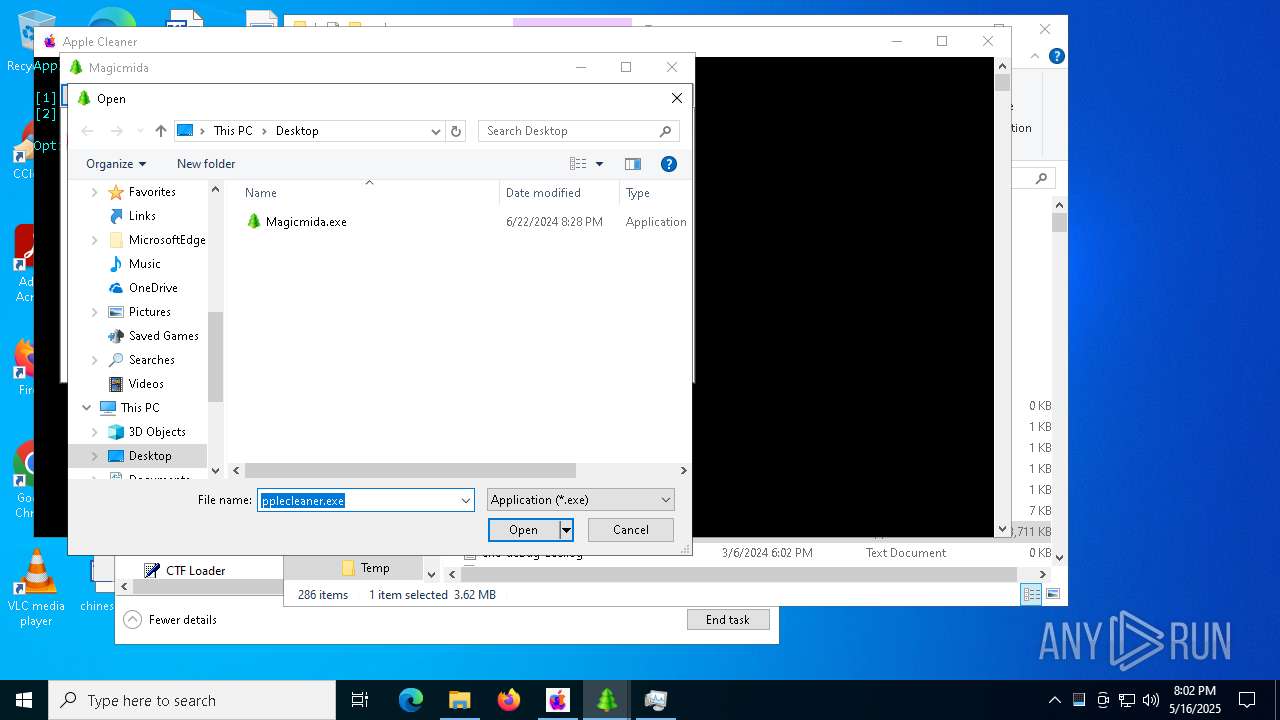Open Task Manager taskbar icon
The width and height of the screenshot is (1280, 720).
pos(656,700)
